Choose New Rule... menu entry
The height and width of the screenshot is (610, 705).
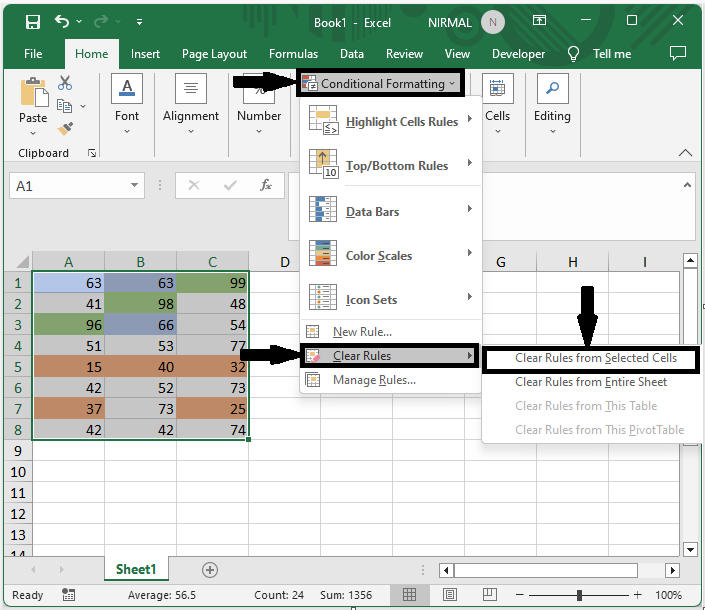tap(390, 332)
